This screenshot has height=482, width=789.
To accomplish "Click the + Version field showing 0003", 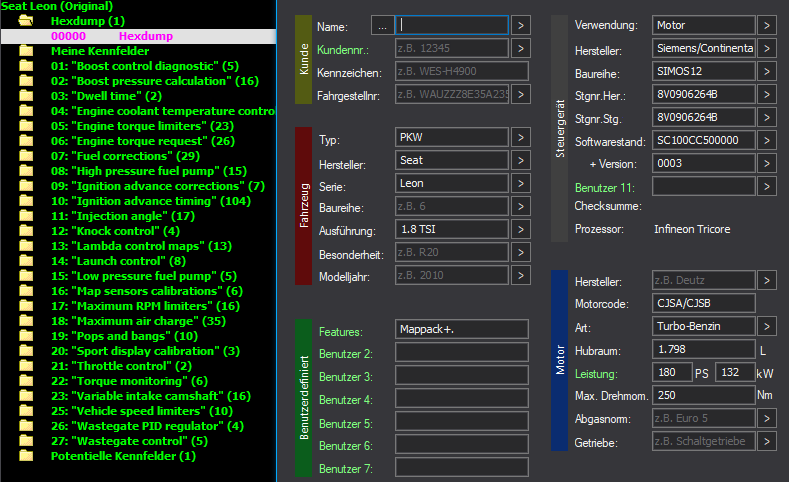I will (704, 164).
